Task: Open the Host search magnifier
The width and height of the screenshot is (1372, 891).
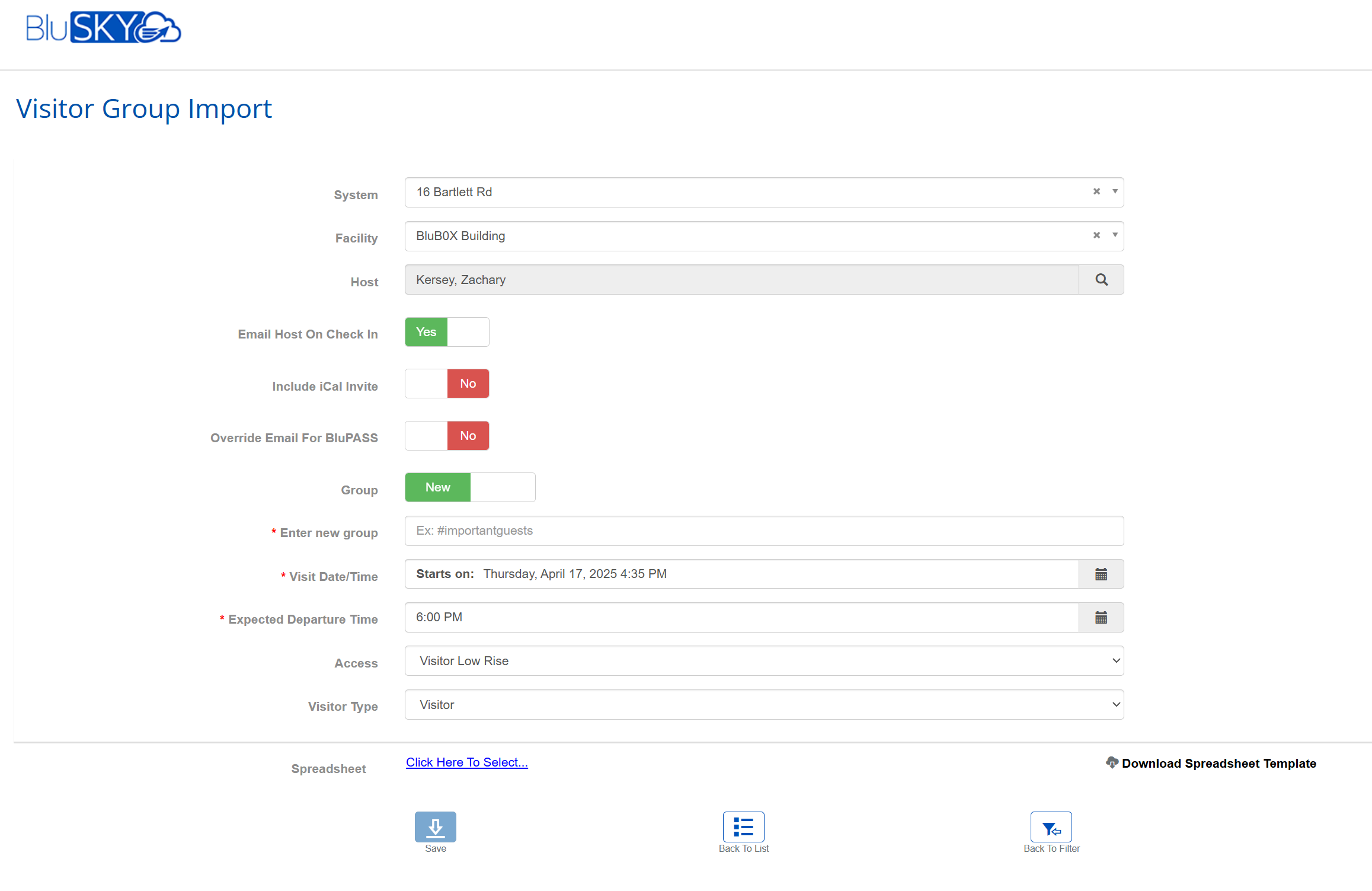Action: pyautogui.click(x=1101, y=280)
